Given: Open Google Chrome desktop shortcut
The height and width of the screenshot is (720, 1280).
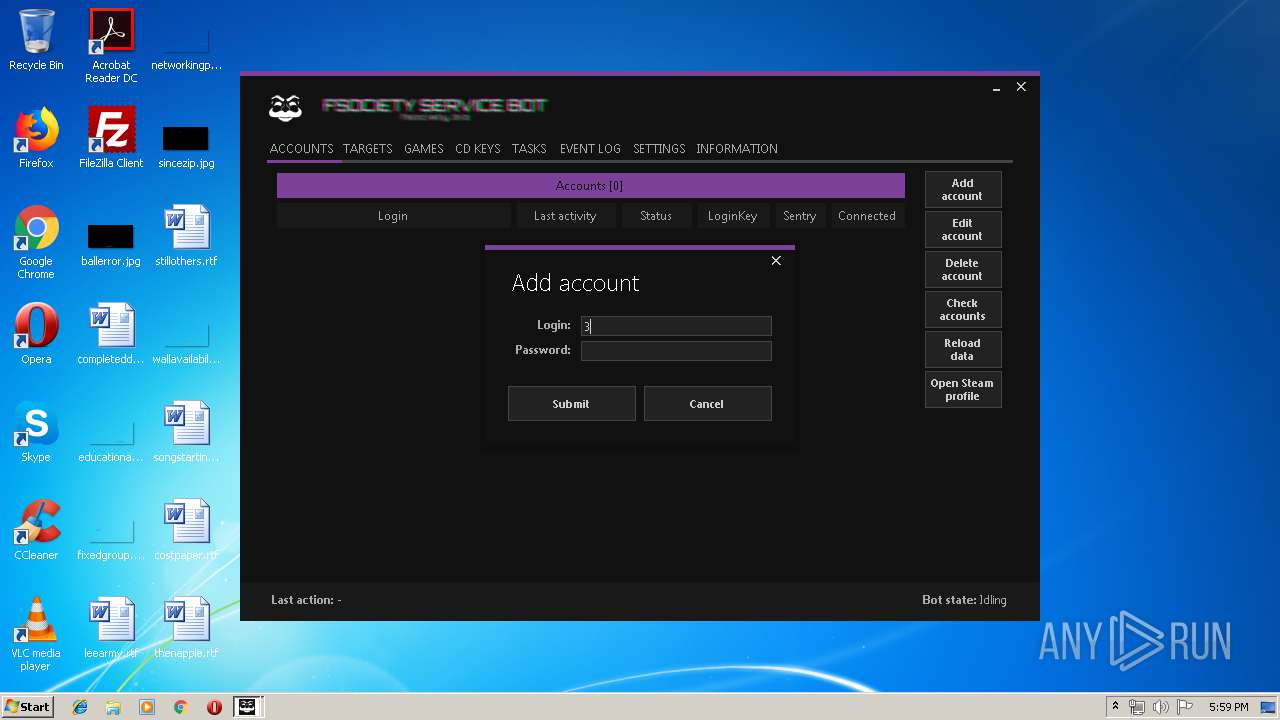Looking at the screenshot, I should [x=36, y=242].
